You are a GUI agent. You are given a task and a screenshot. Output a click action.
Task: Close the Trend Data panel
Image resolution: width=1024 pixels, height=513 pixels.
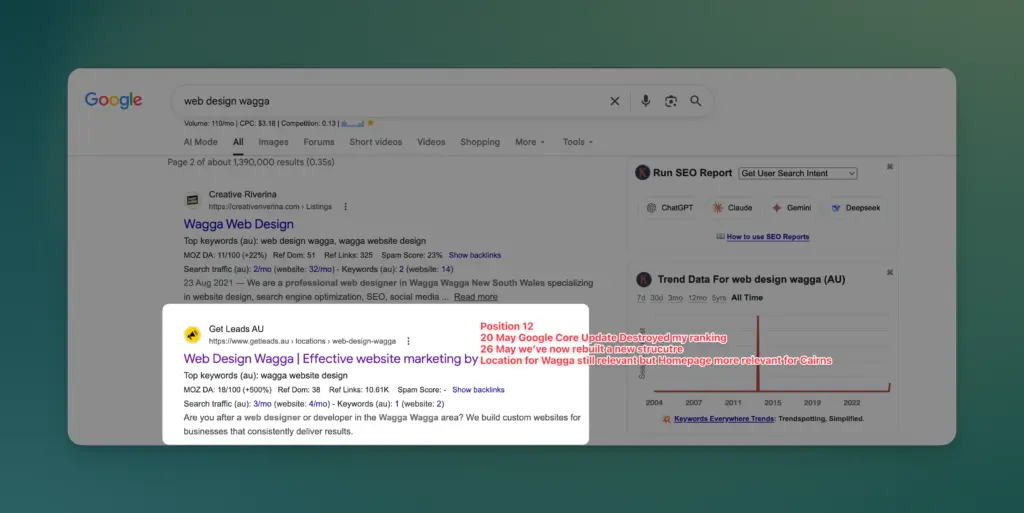pos(889,272)
